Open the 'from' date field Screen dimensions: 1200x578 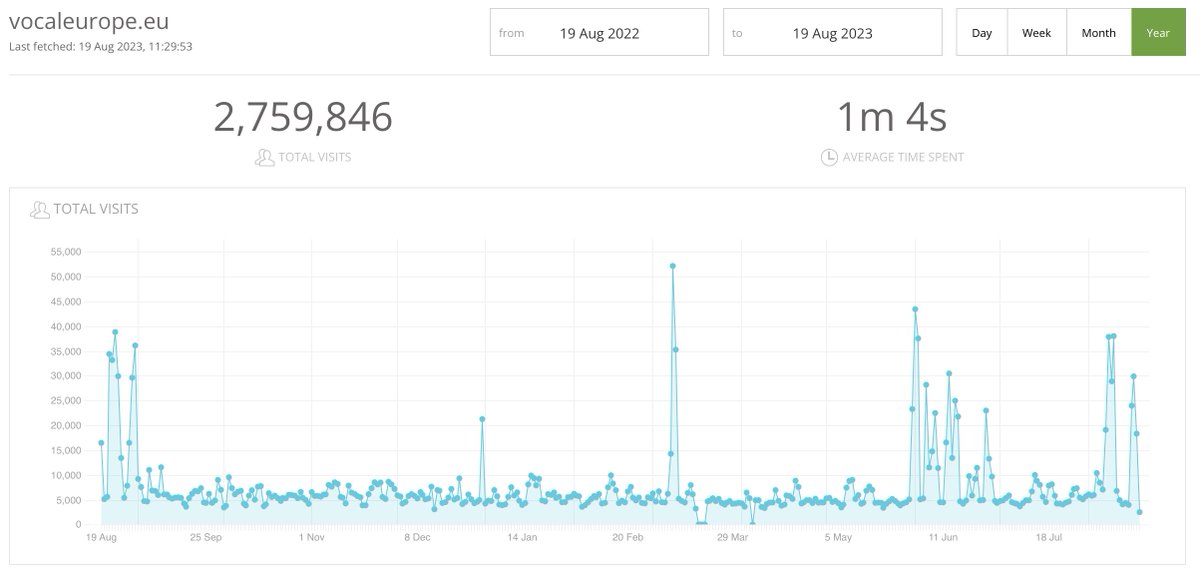click(599, 32)
